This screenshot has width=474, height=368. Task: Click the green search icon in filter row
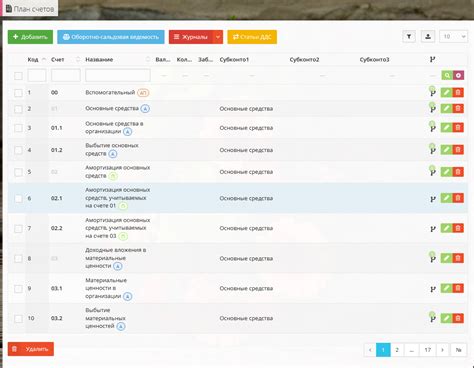pos(447,75)
